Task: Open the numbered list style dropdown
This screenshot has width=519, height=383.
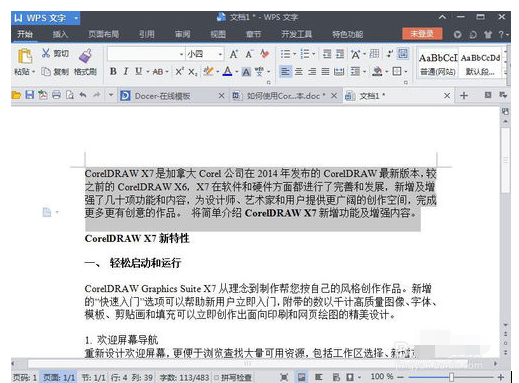Action: point(314,54)
